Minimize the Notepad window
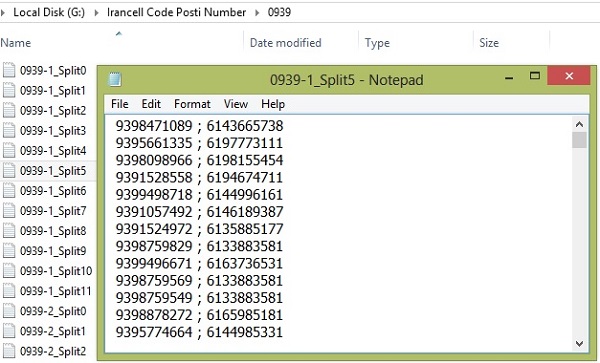 [x=509, y=78]
